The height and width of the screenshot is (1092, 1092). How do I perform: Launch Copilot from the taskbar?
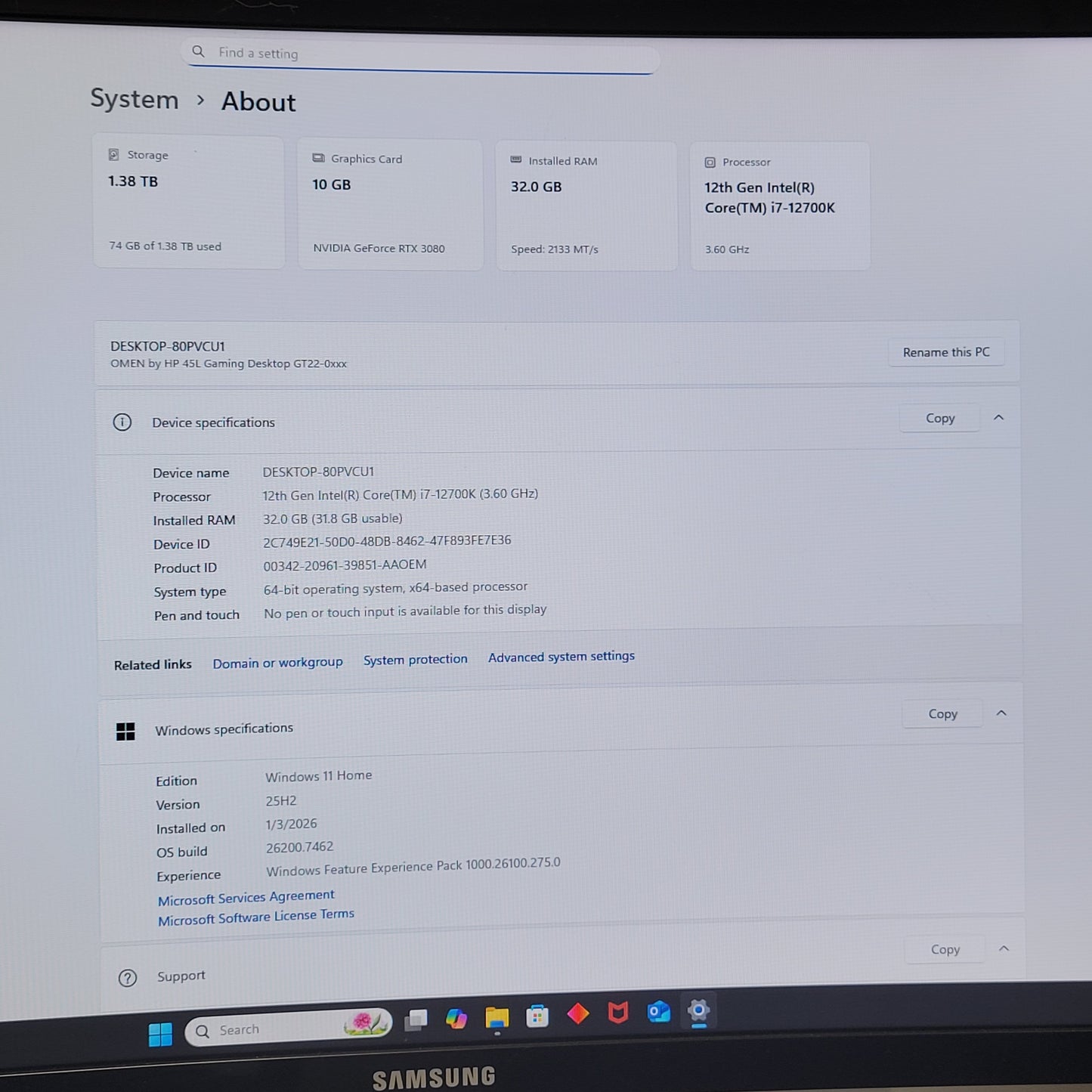click(x=456, y=1018)
